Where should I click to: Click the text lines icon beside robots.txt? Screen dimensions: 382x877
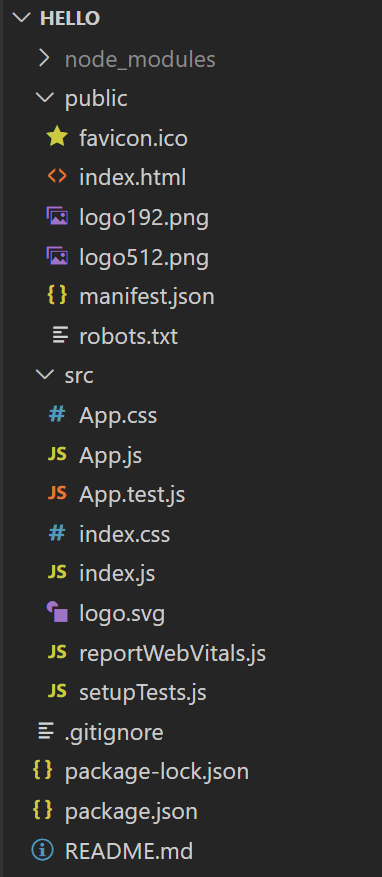pos(59,336)
